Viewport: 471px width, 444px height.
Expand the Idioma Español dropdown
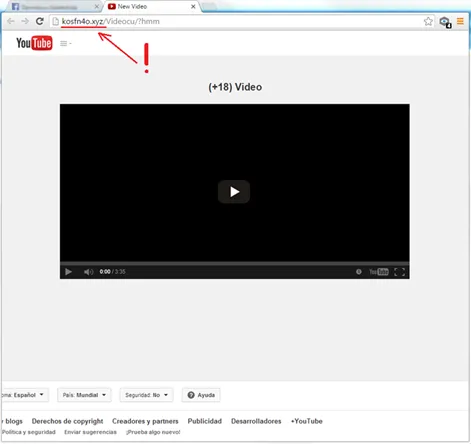[24, 395]
